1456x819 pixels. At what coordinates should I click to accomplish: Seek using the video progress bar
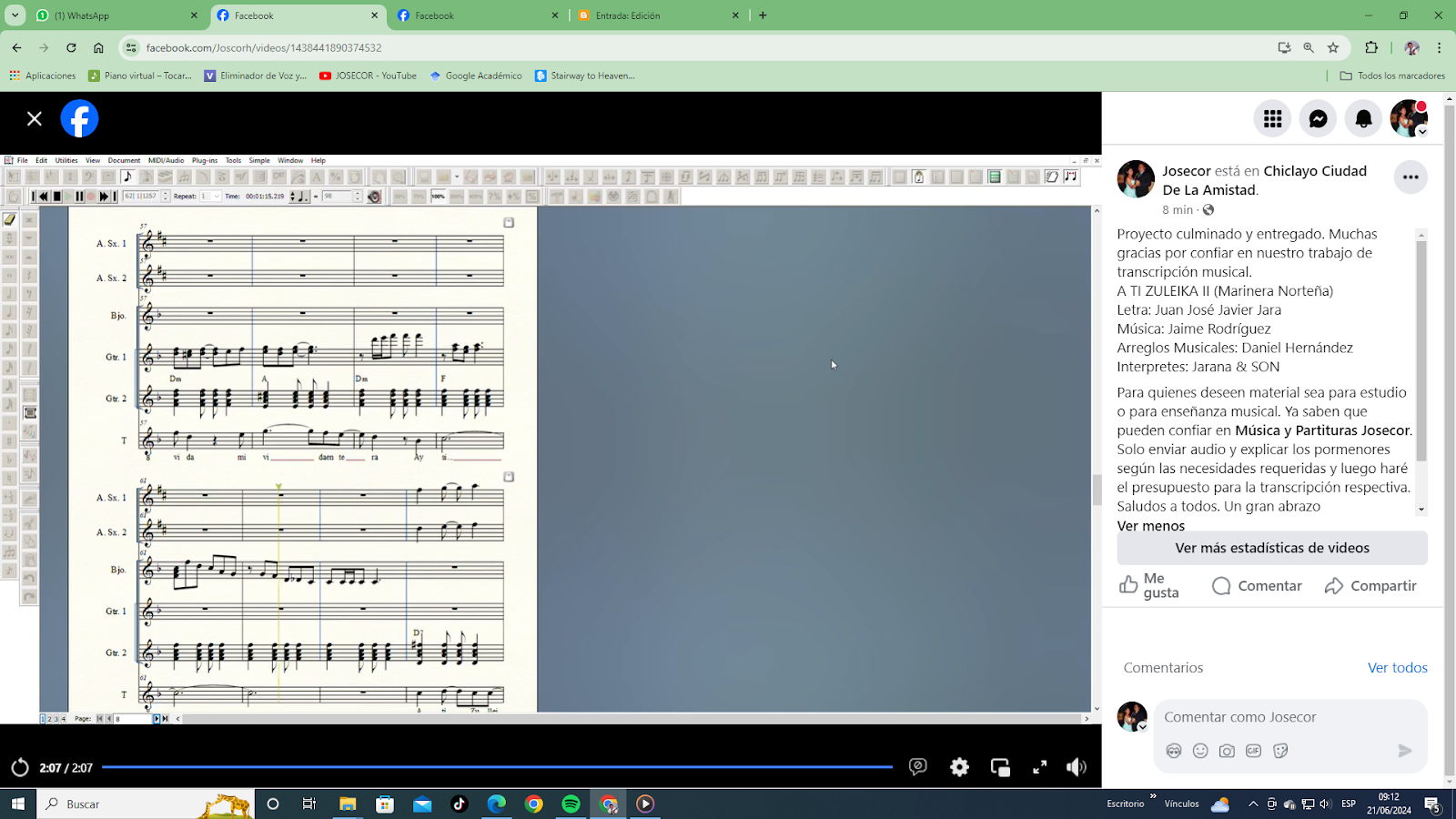tap(497, 767)
